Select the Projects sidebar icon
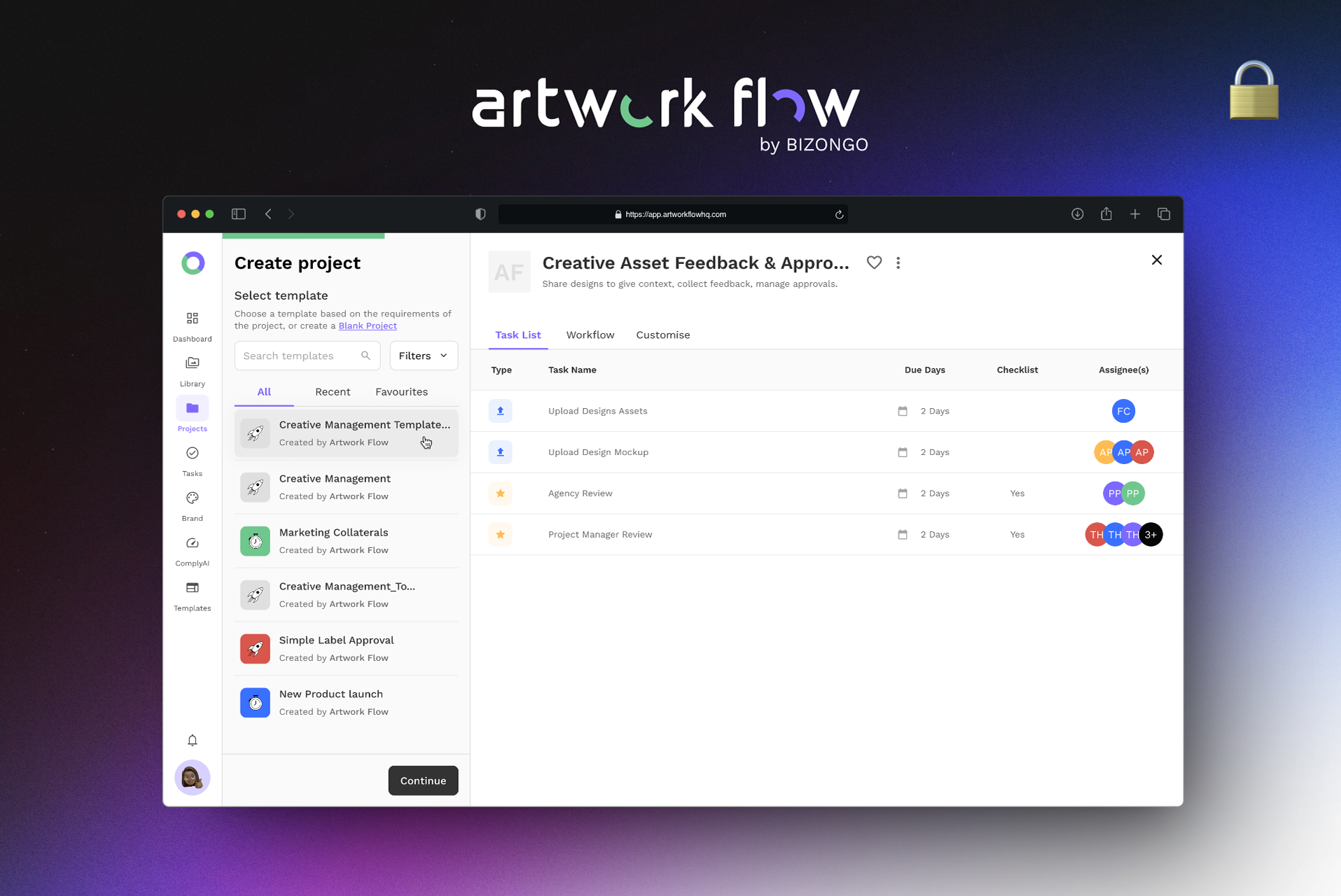The width and height of the screenshot is (1341, 896). coord(192,408)
